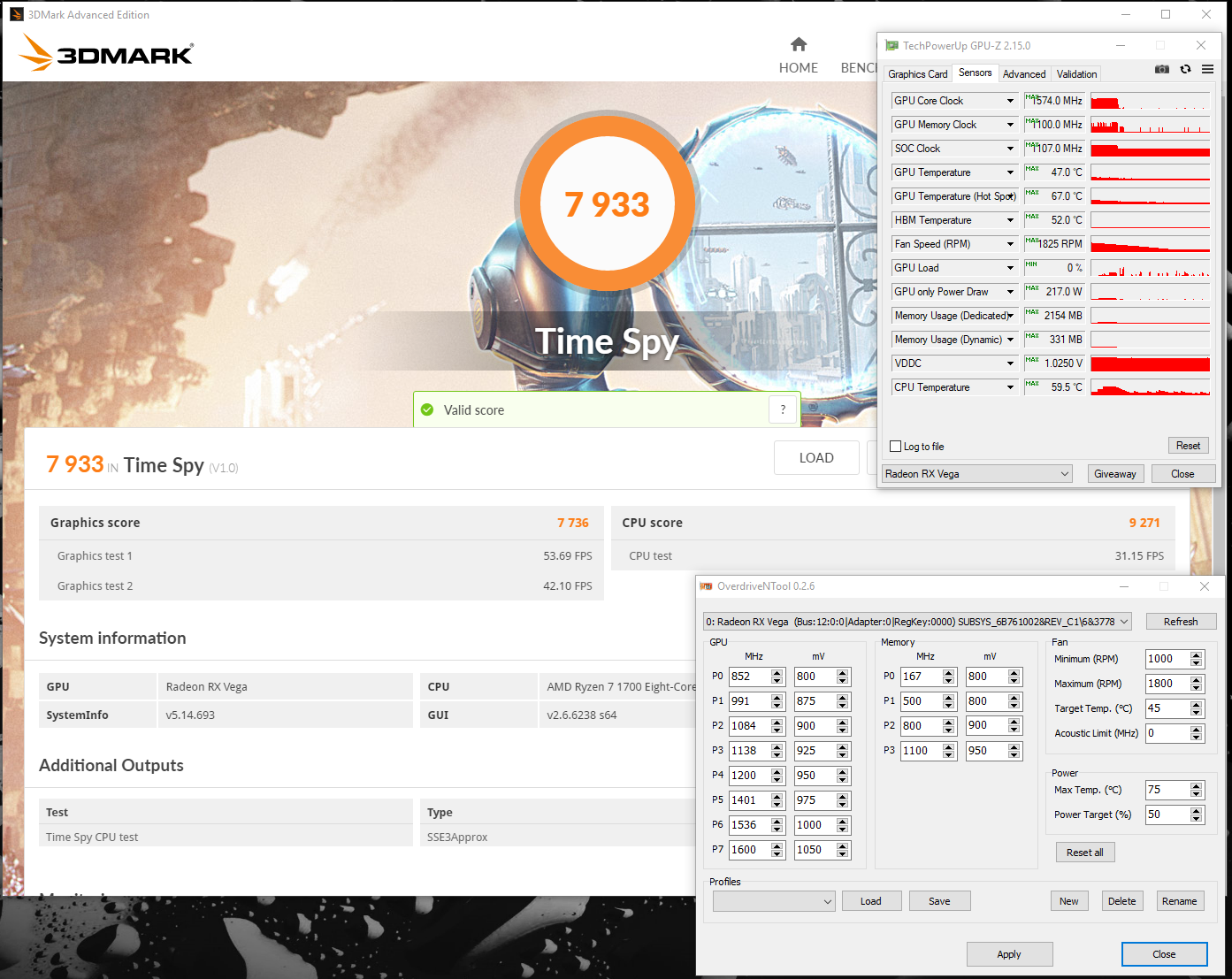Click the GPU-Z title bar app icon
Viewport: 1232px width, 979px height.
tap(891, 45)
